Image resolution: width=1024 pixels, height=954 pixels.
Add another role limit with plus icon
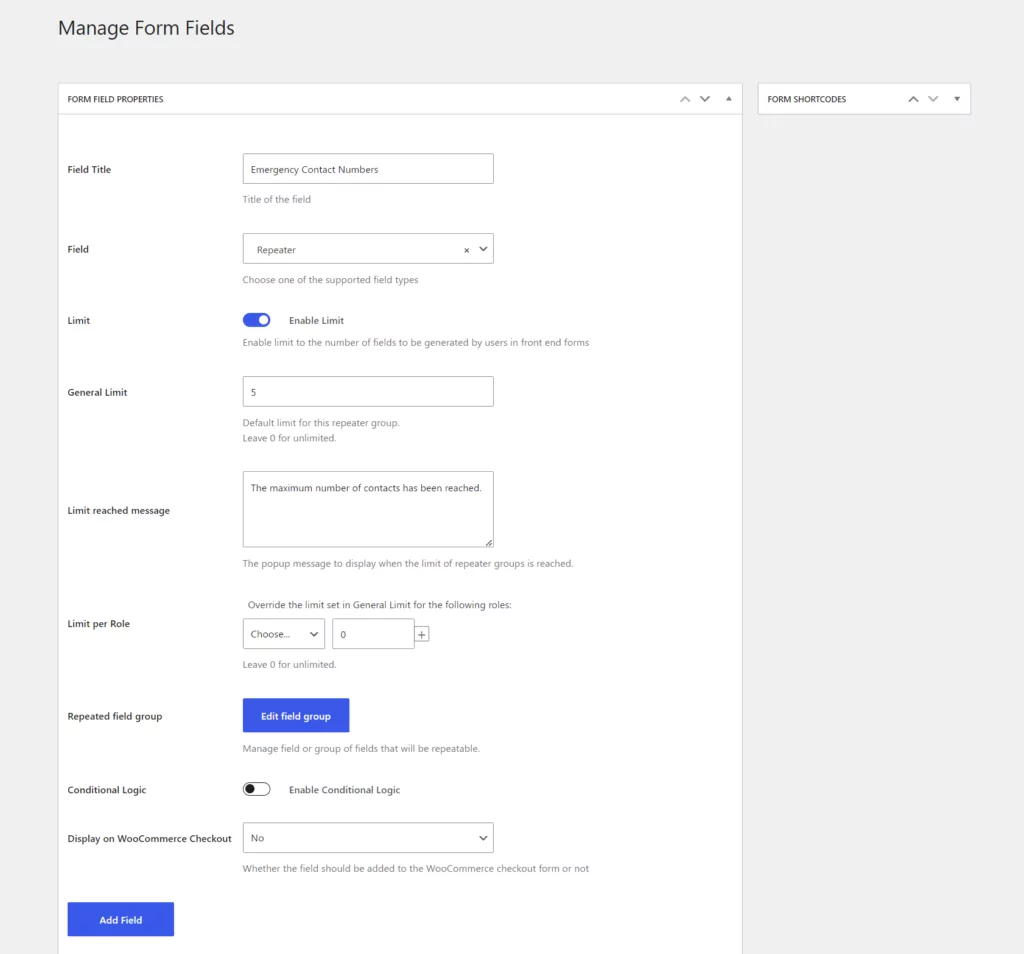point(422,635)
